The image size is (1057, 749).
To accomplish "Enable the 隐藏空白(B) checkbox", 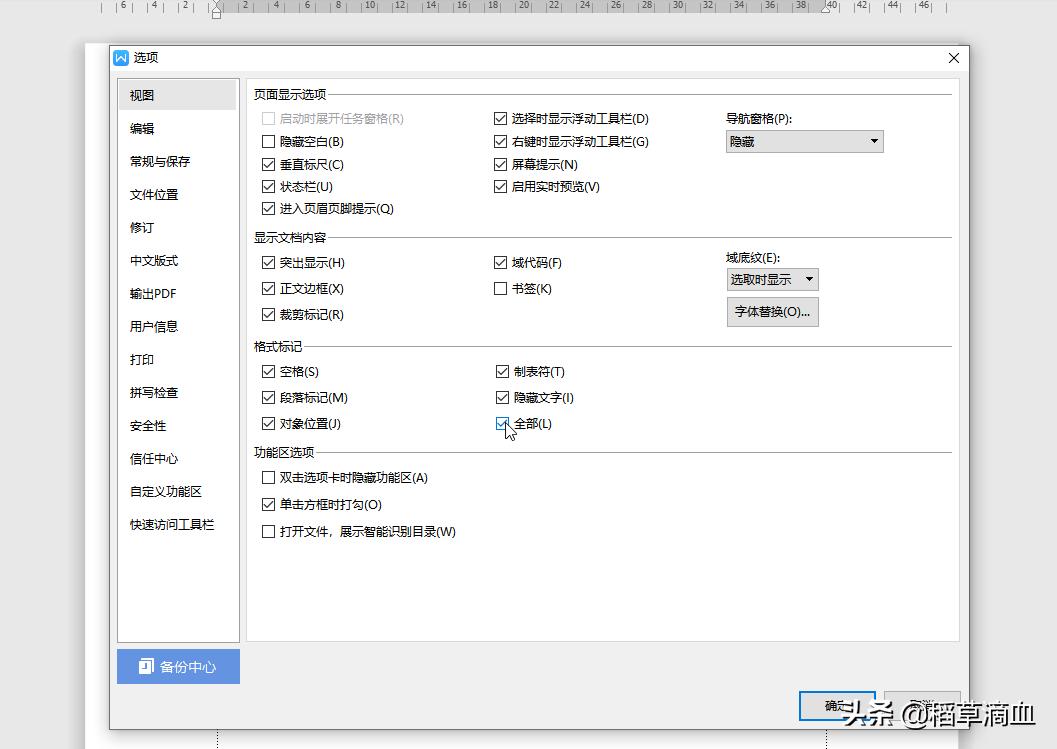I will (x=267, y=141).
